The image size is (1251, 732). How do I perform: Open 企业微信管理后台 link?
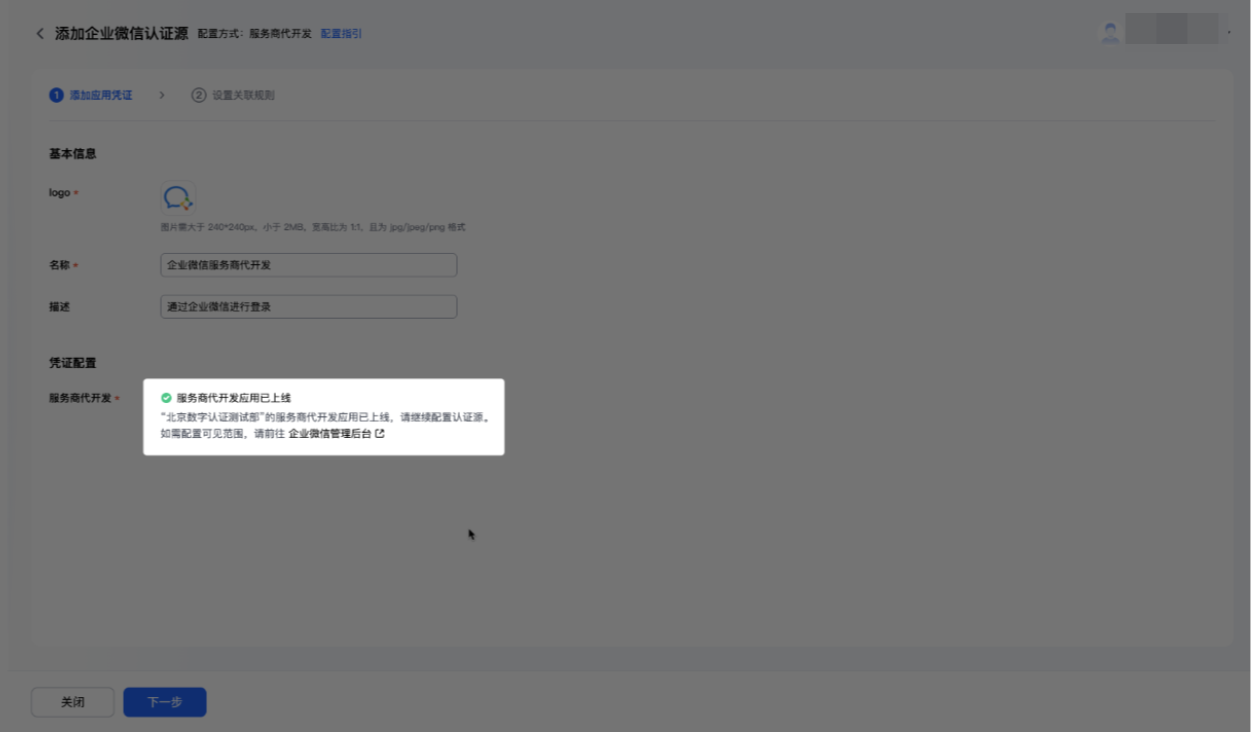330,434
